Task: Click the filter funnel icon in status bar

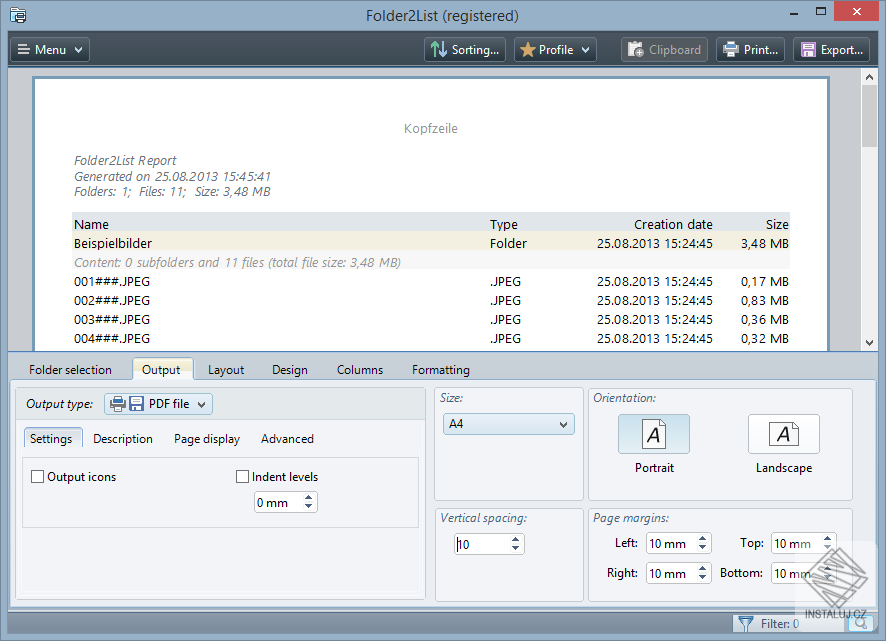Action: (747, 623)
